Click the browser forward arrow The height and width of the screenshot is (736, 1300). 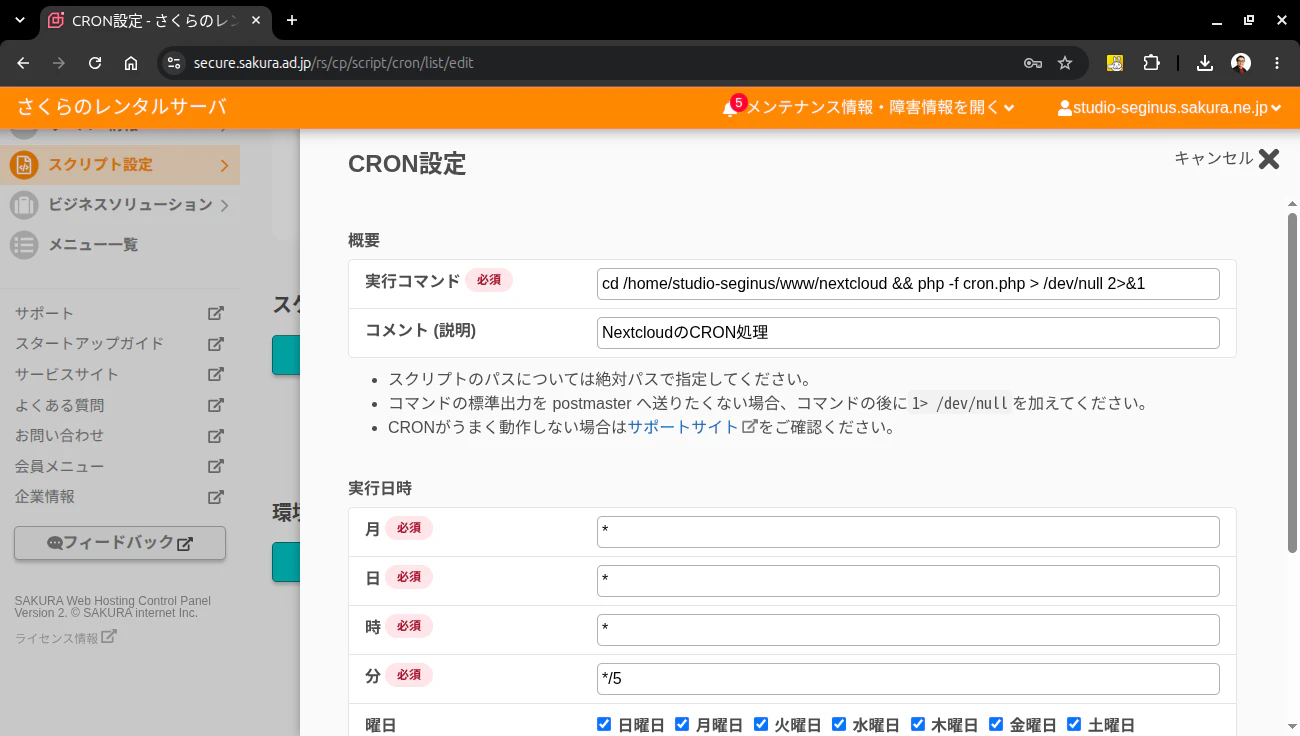[59, 63]
